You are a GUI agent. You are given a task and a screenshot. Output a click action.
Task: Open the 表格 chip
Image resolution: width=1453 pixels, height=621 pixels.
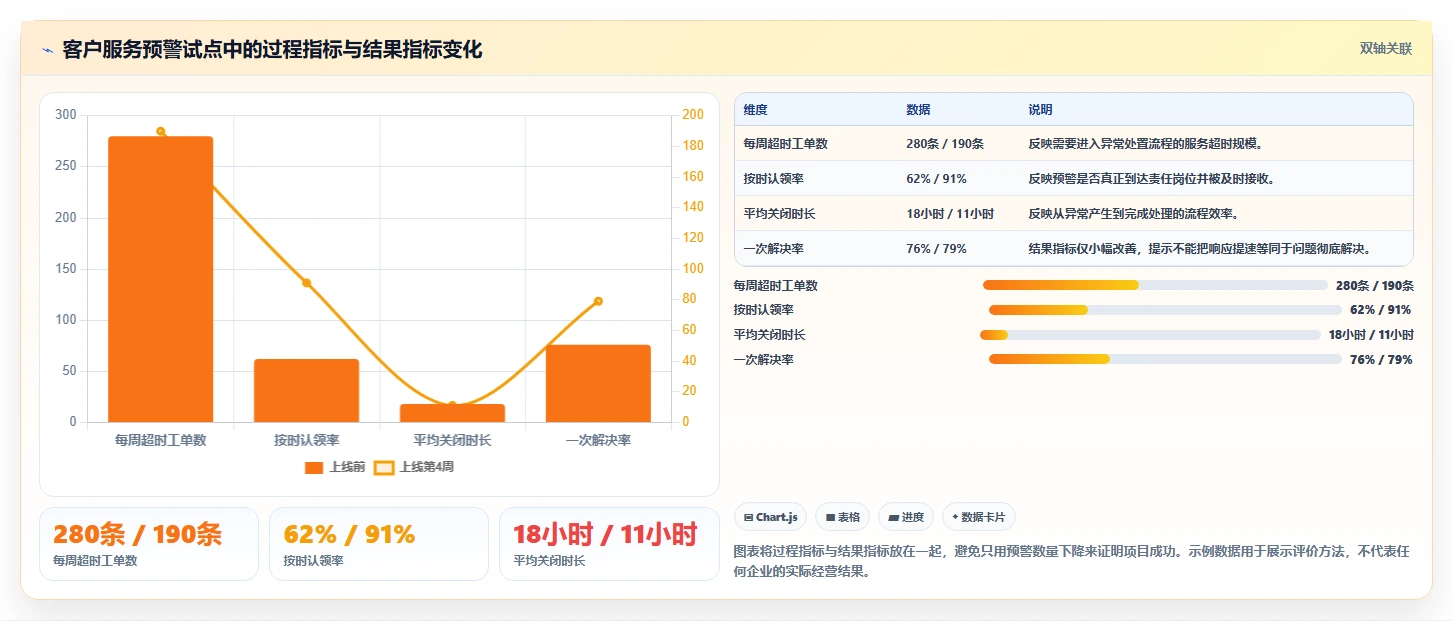[842, 517]
